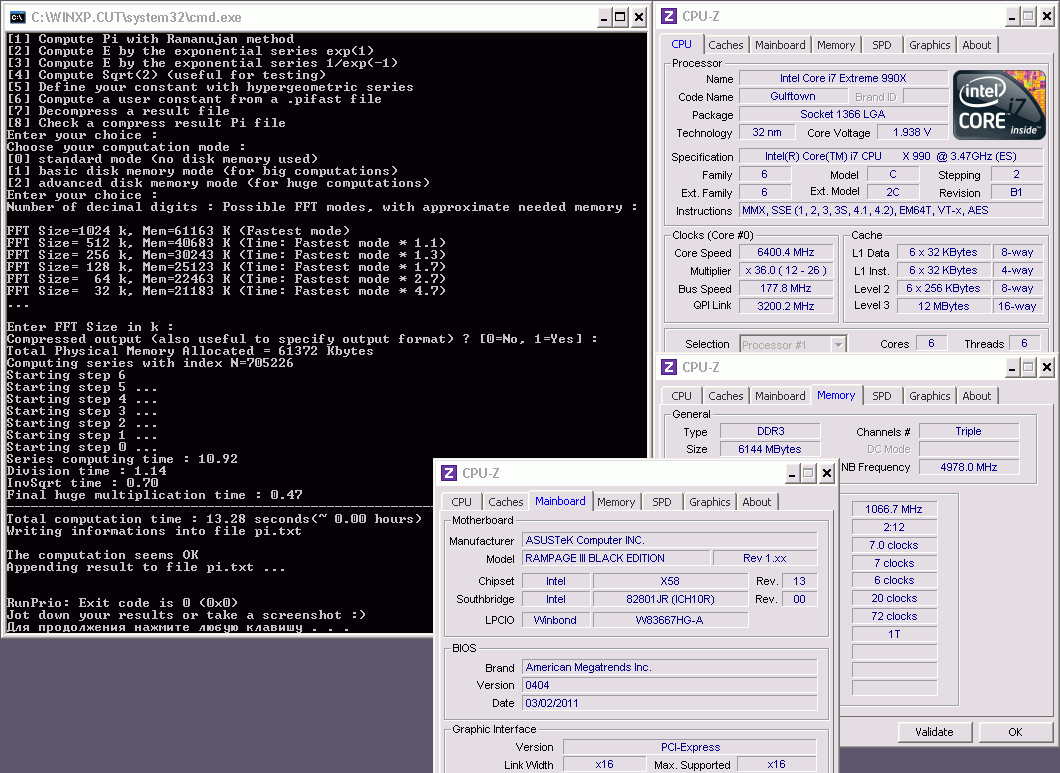Click the OK button in CPU-Z
Screen dimensions: 1060x773
tap(1015, 732)
